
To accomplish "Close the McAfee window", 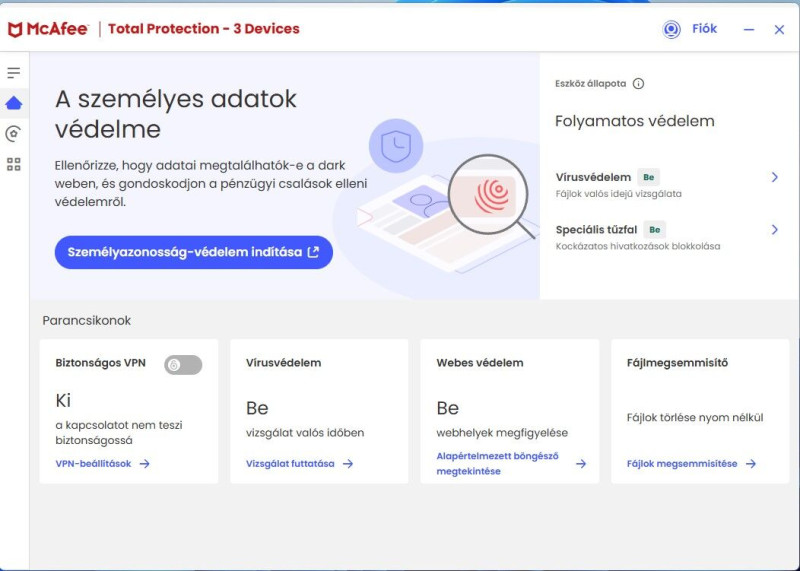I will point(779,30).
